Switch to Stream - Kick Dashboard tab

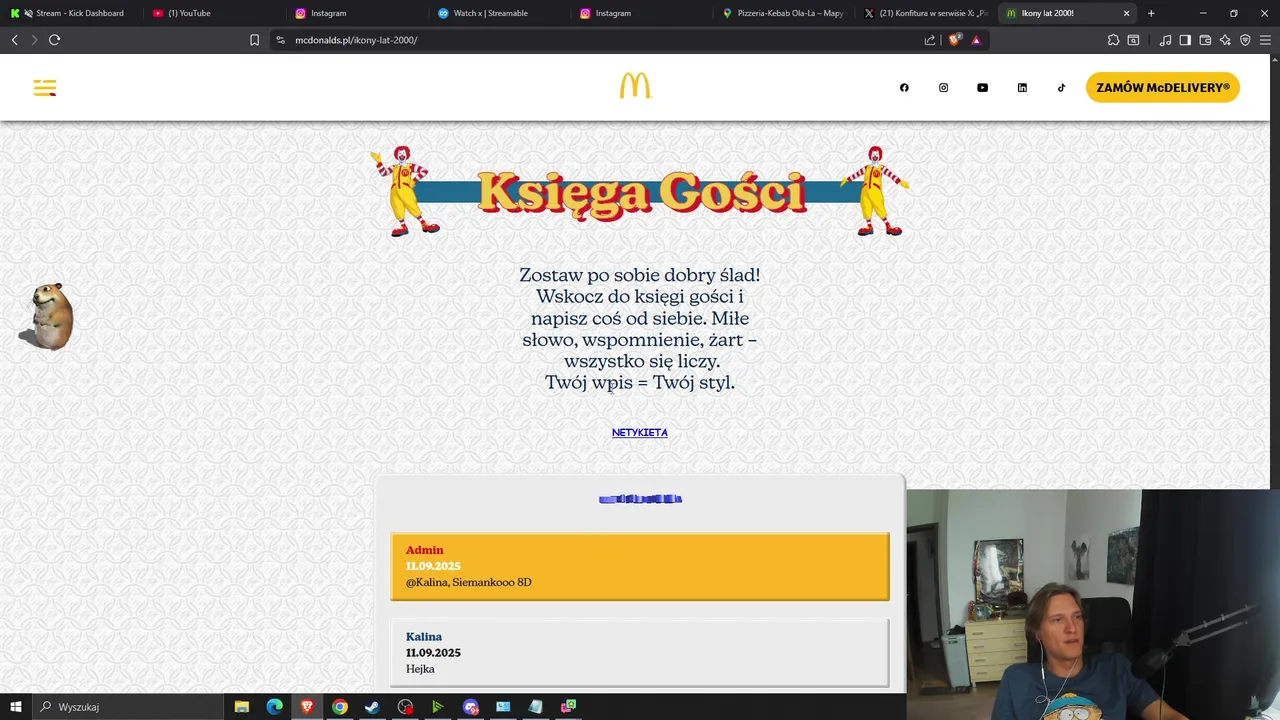[x=72, y=13]
